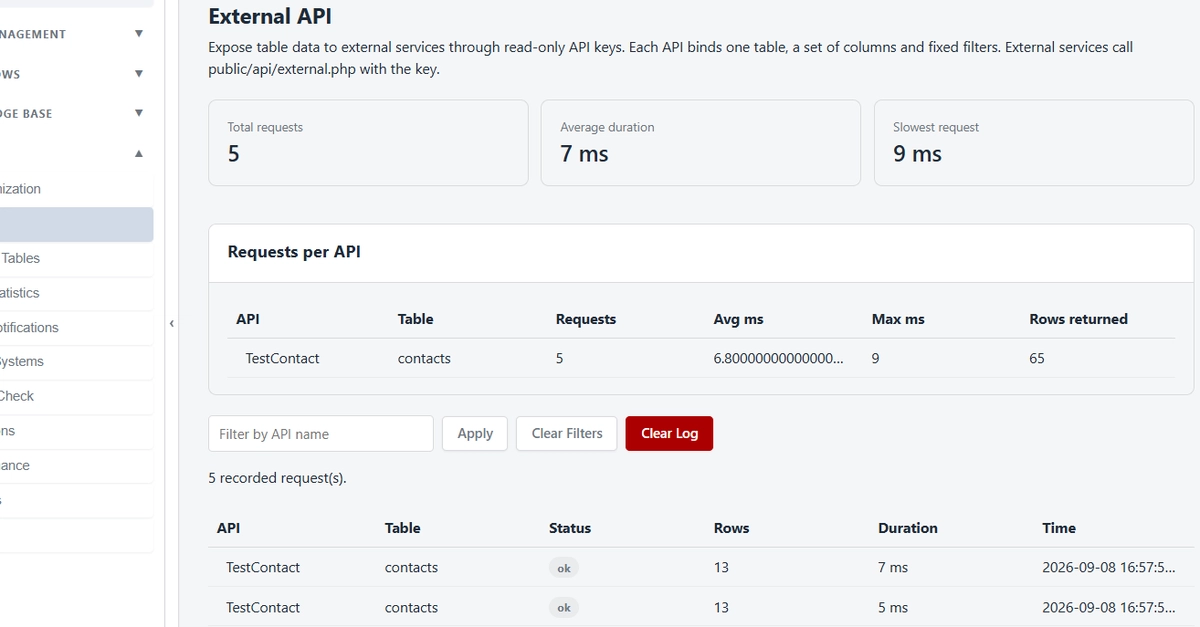This screenshot has height=627, width=1200.
Task: Expand the DGE BASE sidebar section arrow
Action: pyautogui.click(x=139, y=113)
